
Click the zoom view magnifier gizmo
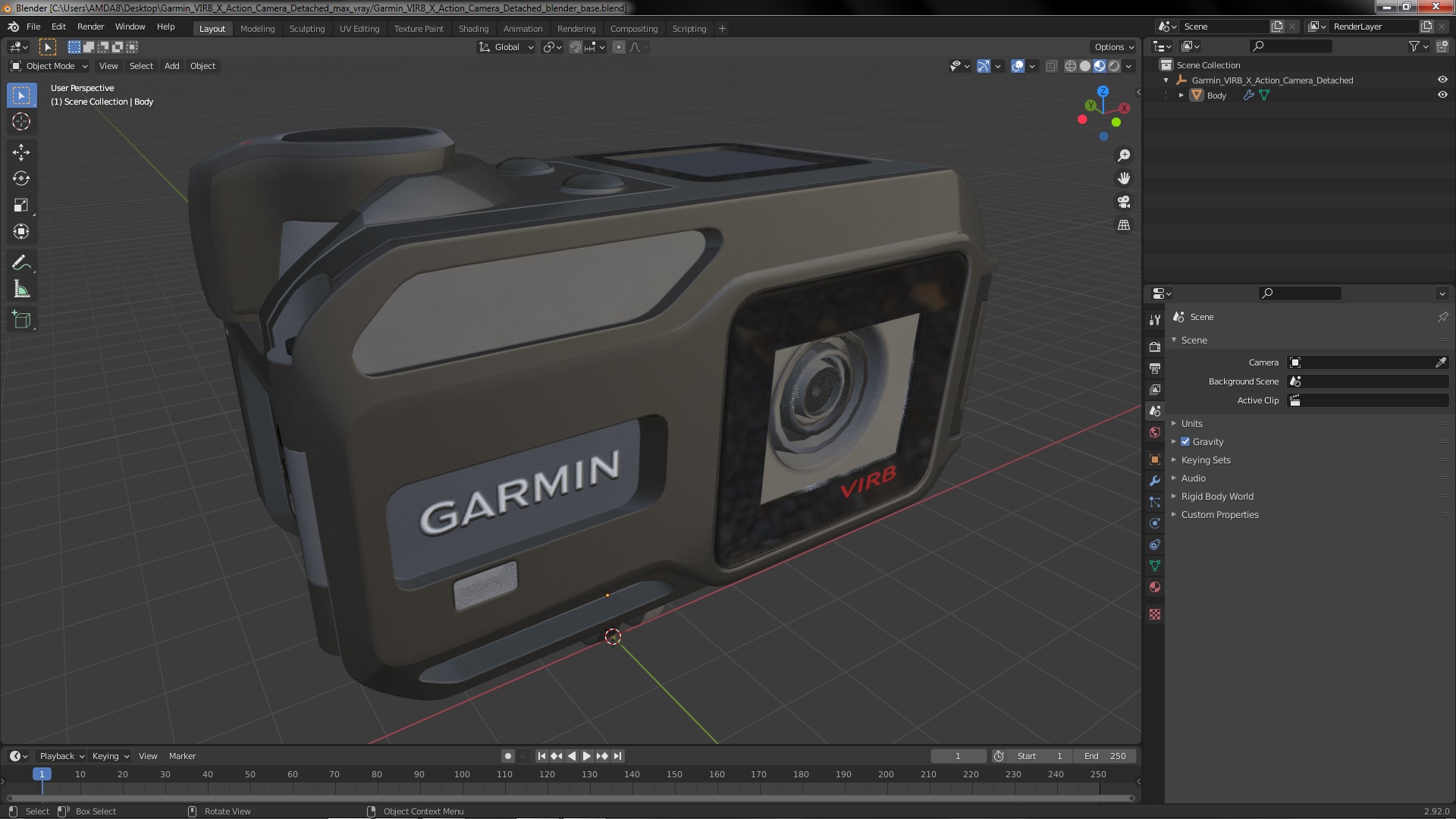pos(1124,155)
